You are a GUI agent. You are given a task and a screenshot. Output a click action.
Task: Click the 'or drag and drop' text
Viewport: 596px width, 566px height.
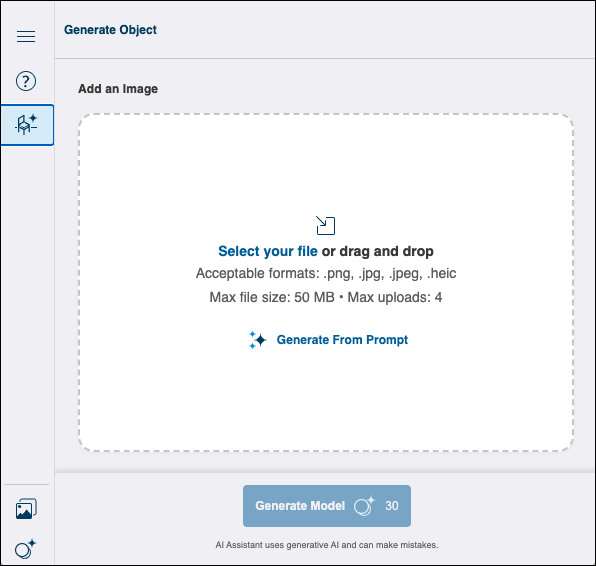pyautogui.click(x=377, y=251)
